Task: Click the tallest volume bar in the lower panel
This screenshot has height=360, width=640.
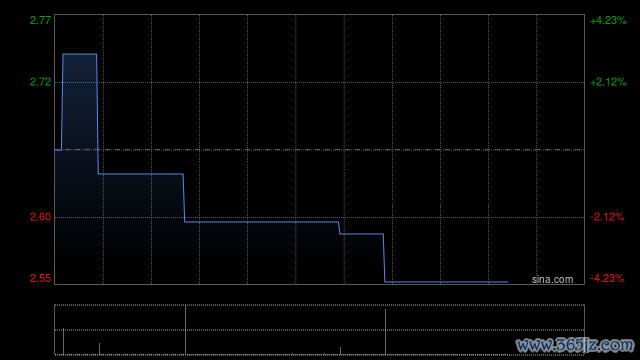Action: click(x=185, y=330)
